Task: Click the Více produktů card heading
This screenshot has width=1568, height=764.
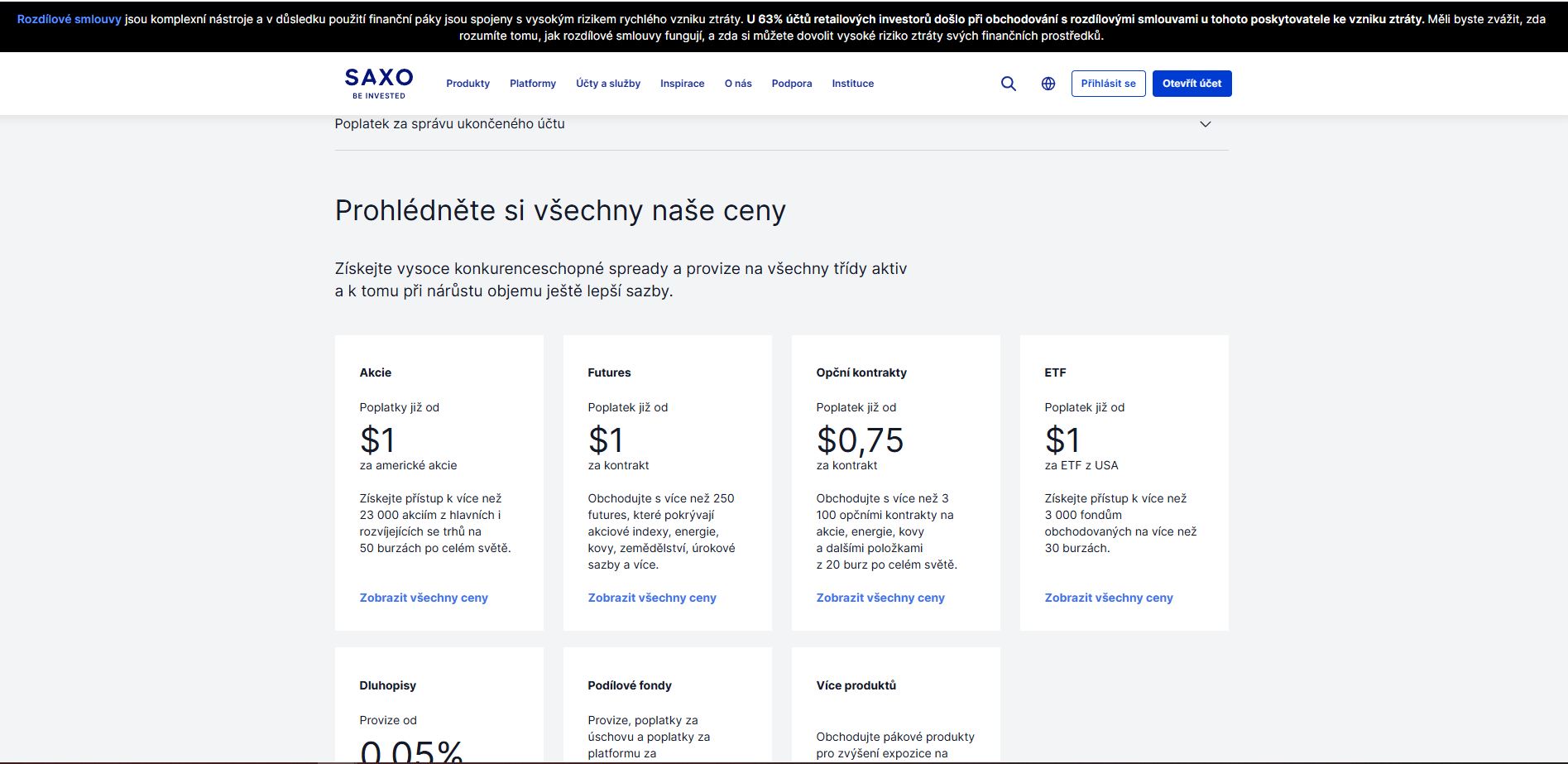Action: (856, 685)
